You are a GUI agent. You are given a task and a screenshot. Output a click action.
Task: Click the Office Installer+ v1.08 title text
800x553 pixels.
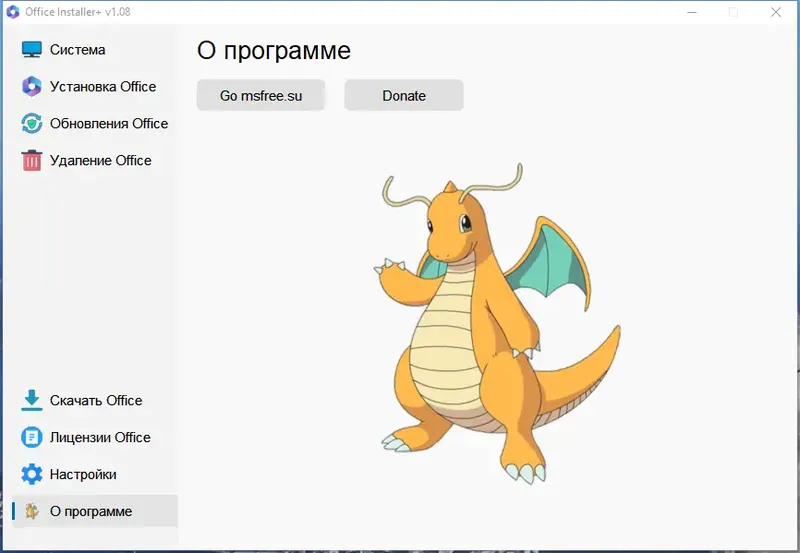[78, 12]
